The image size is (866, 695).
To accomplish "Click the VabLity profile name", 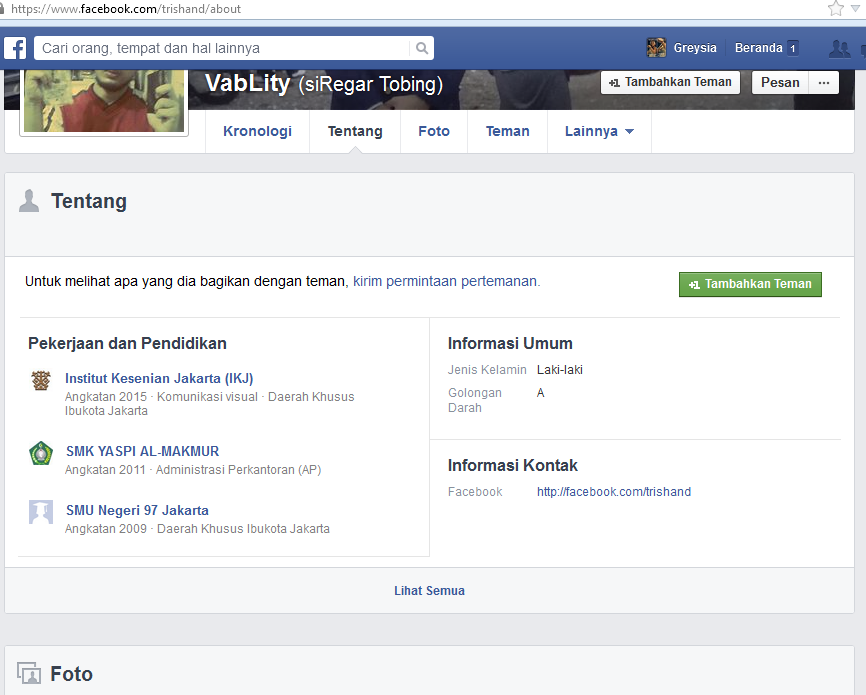I will point(247,83).
